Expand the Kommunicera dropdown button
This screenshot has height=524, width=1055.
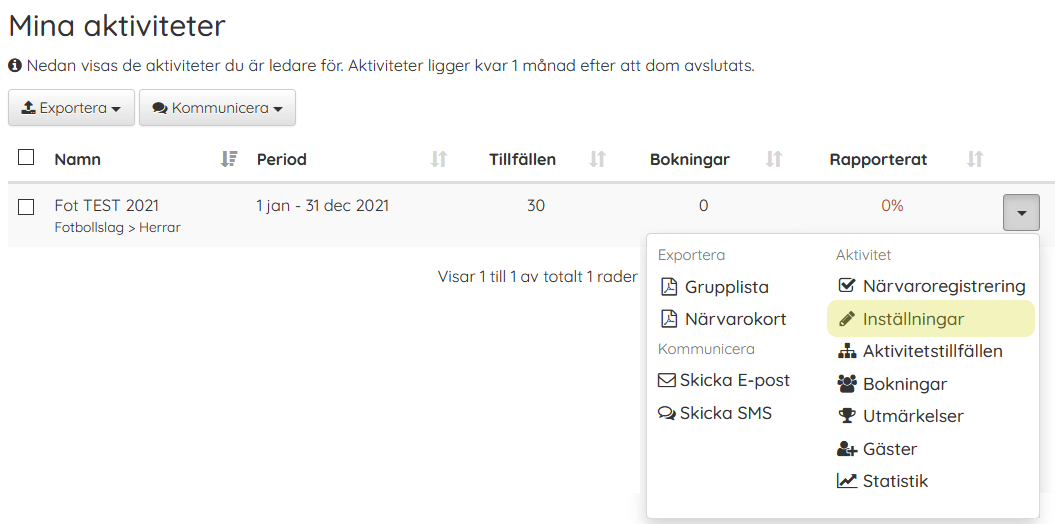tap(217, 108)
